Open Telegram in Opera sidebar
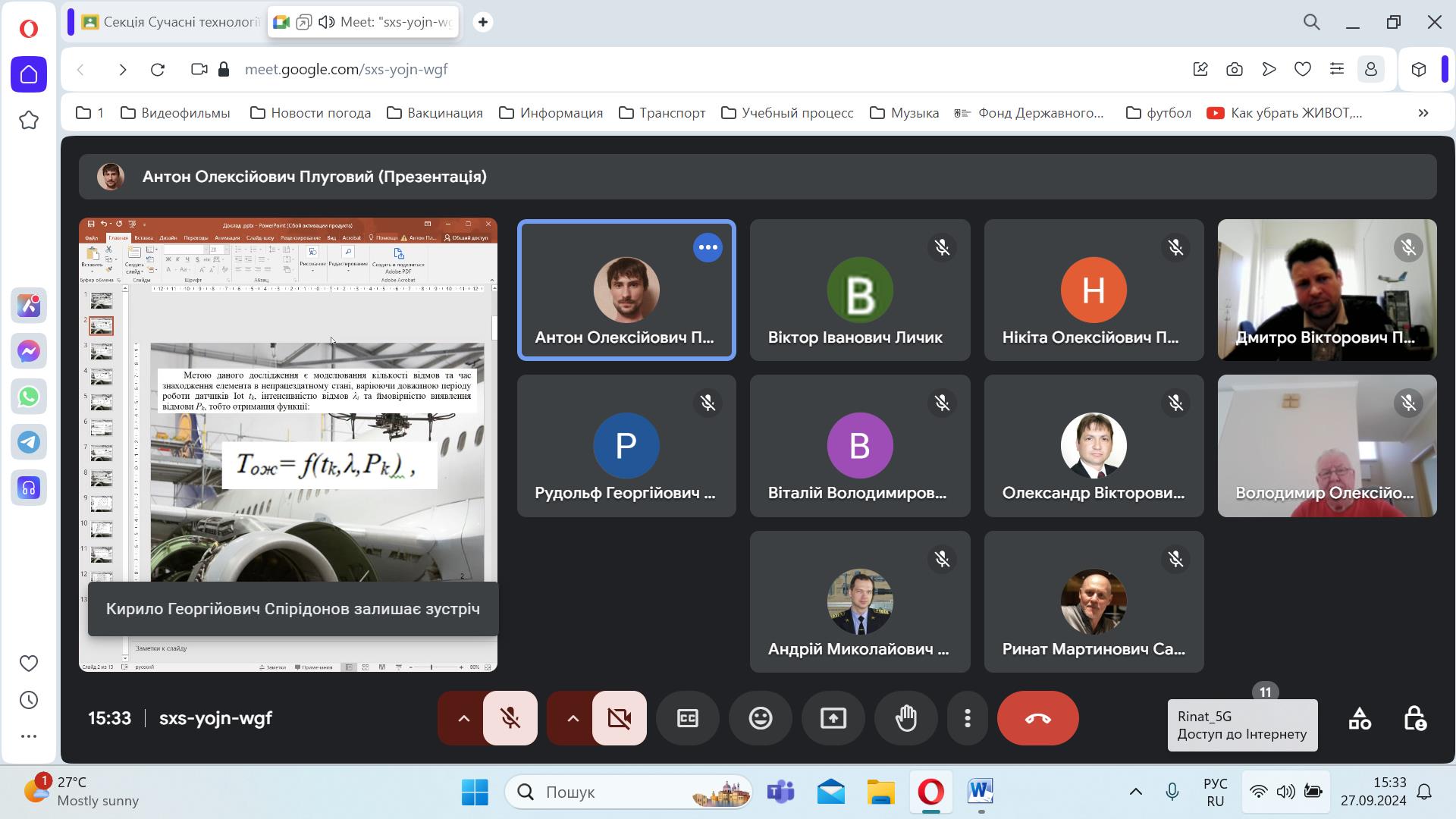Screen dimensions: 1456x819 tap(29, 442)
